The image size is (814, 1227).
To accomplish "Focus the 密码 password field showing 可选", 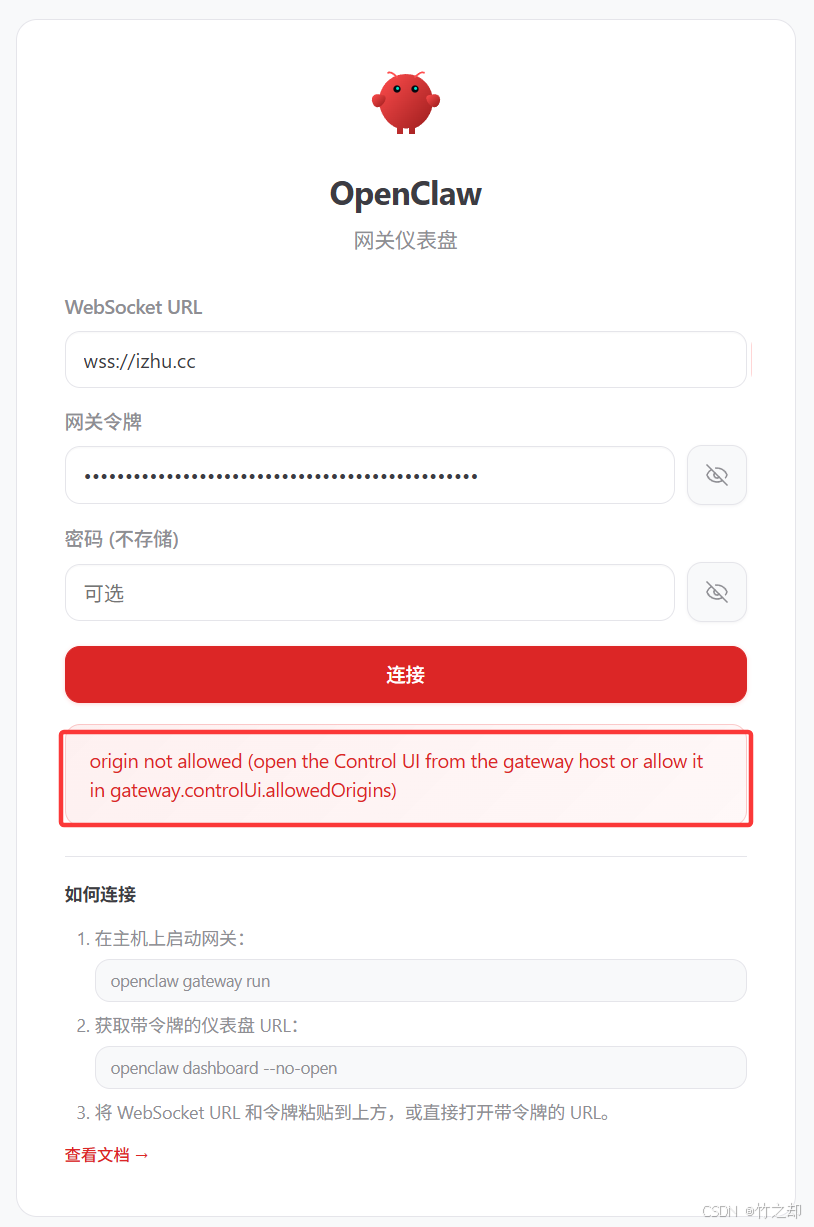I will pyautogui.click(x=370, y=593).
